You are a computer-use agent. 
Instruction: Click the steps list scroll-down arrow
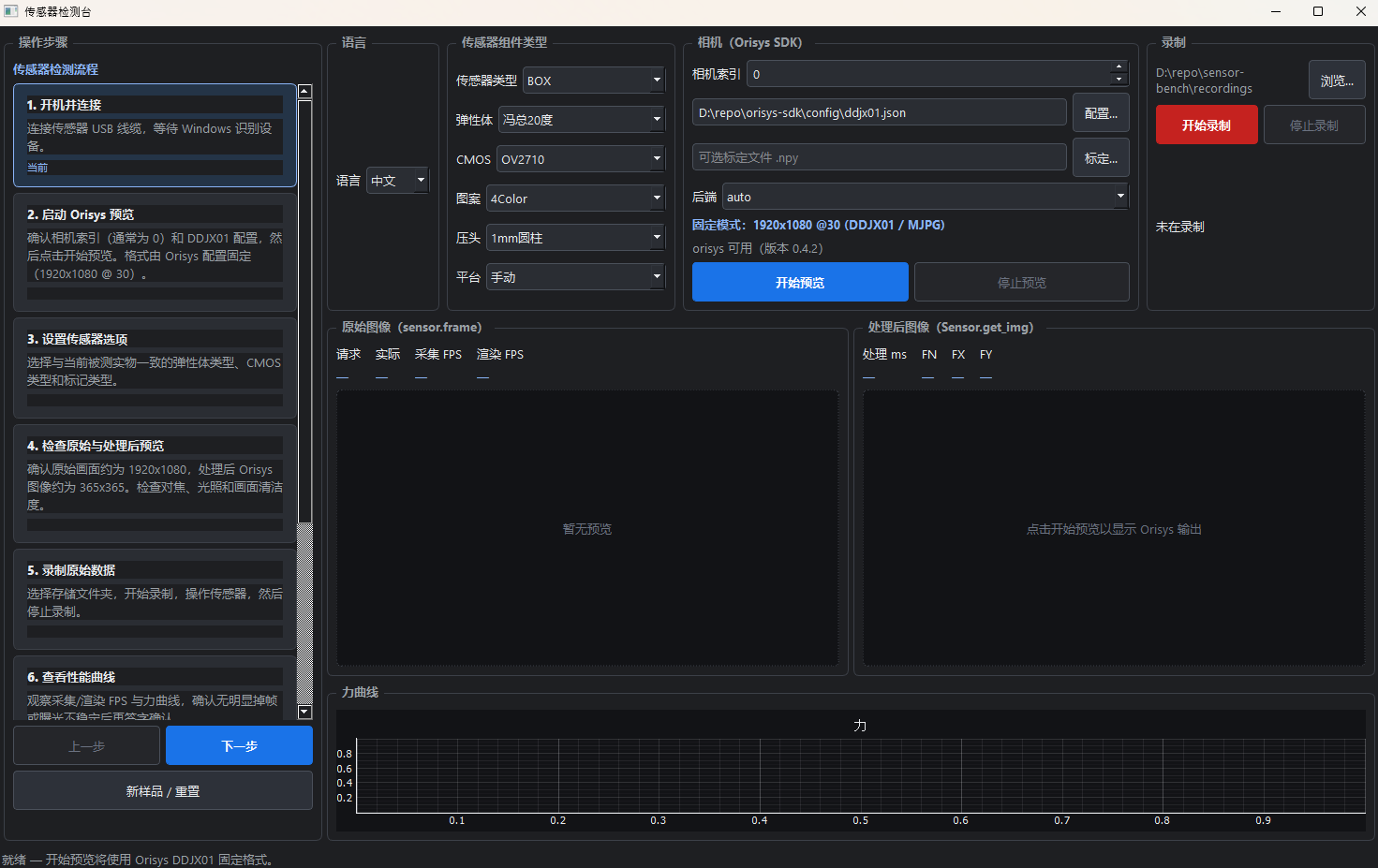coord(304,712)
